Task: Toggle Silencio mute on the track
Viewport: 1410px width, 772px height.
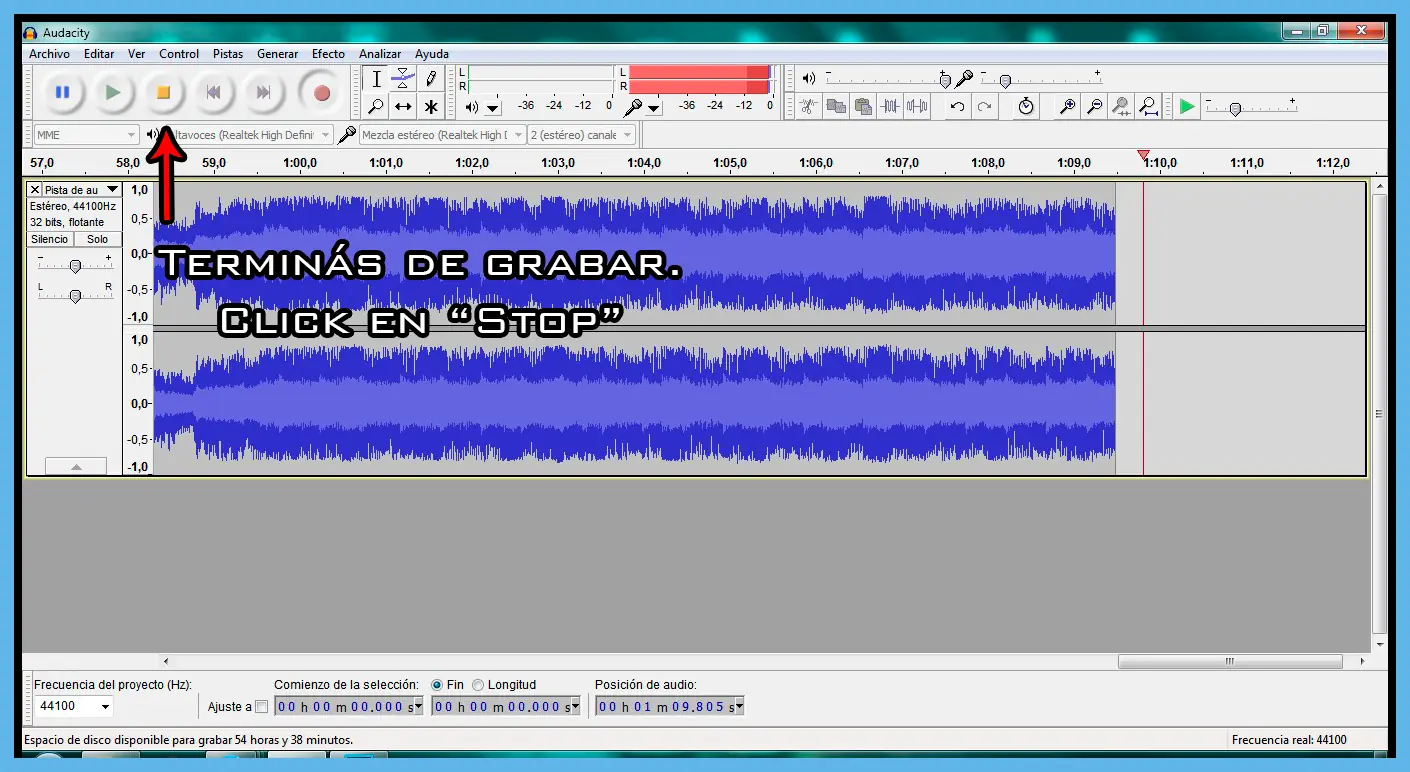Action: (50, 240)
